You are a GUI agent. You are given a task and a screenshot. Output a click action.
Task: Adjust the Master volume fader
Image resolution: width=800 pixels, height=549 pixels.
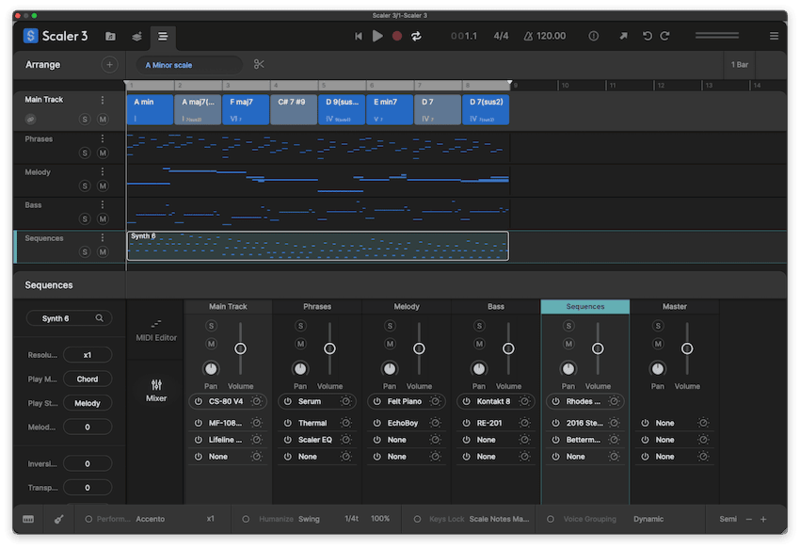[x=687, y=348]
